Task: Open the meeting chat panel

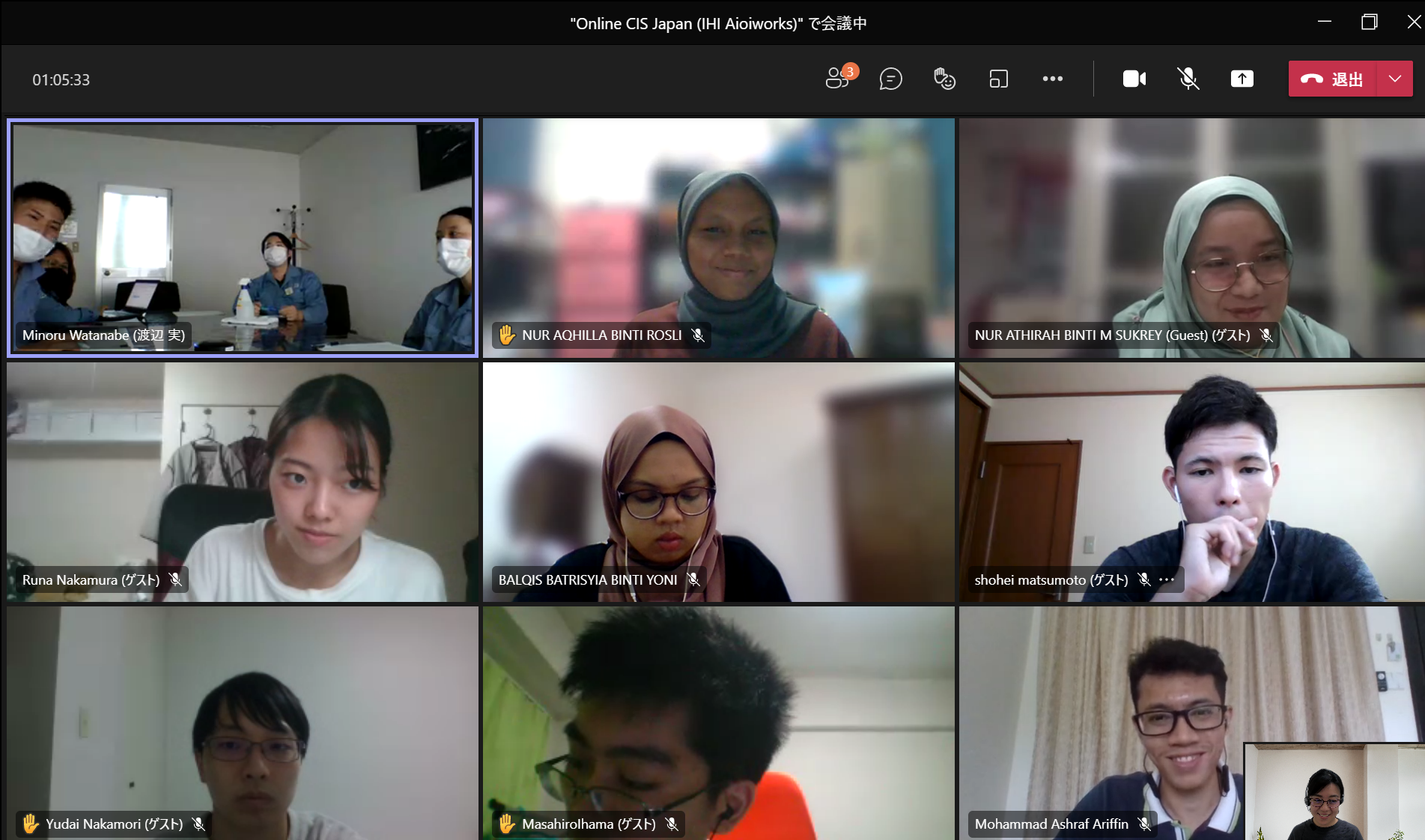Action: coord(890,79)
